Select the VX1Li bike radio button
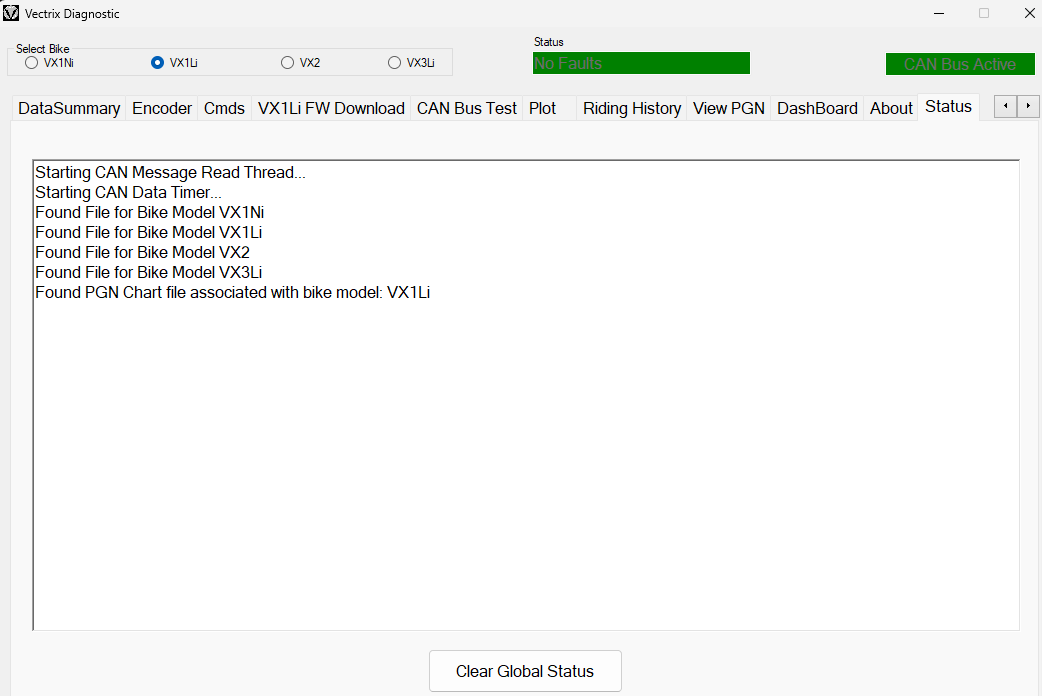The height and width of the screenshot is (696, 1042). click(x=157, y=63)
